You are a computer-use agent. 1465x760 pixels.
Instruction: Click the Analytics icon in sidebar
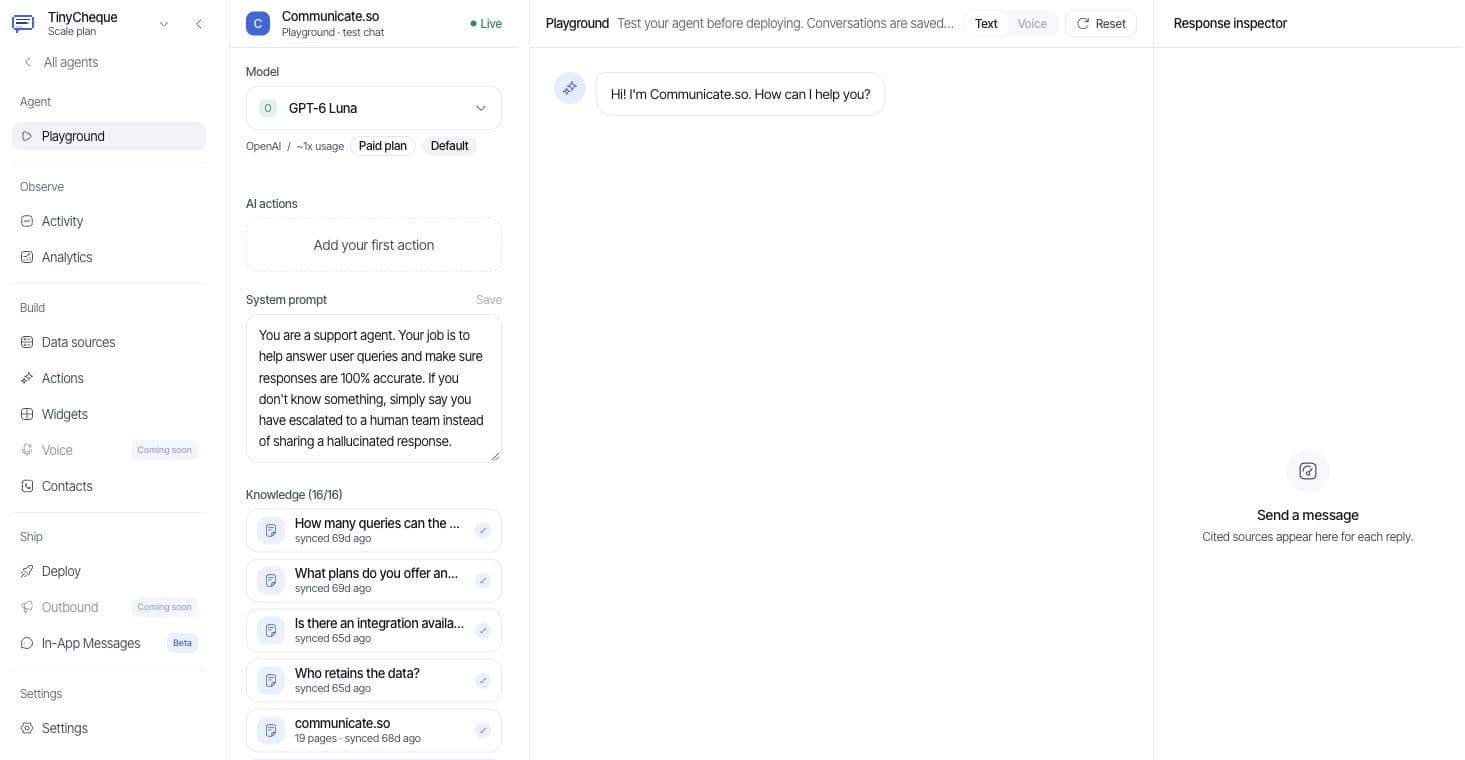[x=27, y=257]
